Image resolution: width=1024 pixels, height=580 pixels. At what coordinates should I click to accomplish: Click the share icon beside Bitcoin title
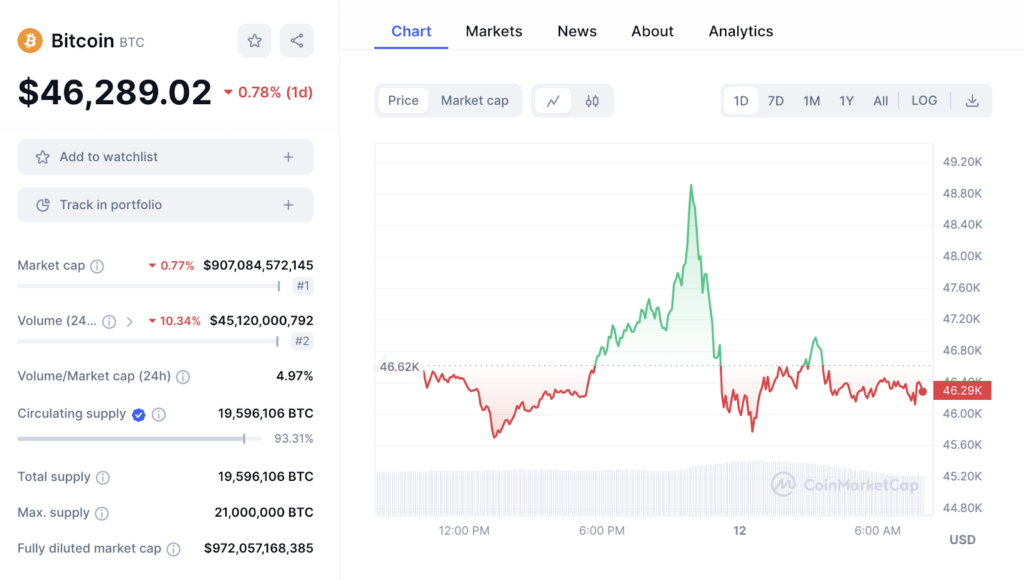[297, 41]
